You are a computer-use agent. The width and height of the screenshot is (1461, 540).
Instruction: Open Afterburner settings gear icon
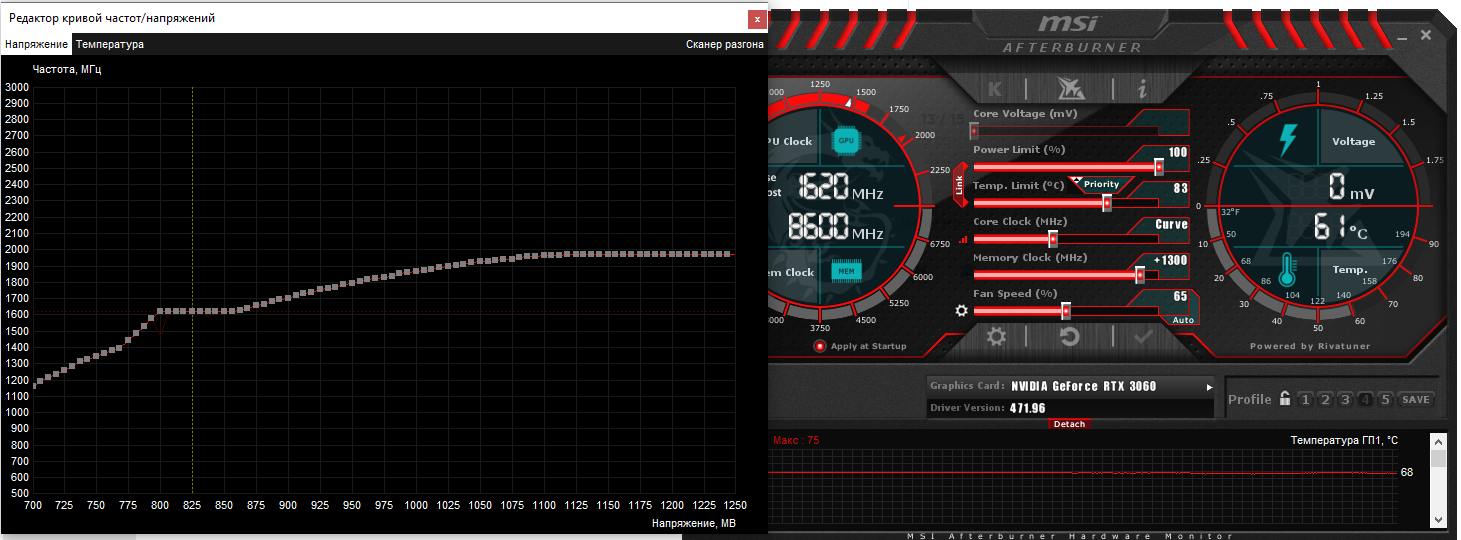(x=996, y=336)
